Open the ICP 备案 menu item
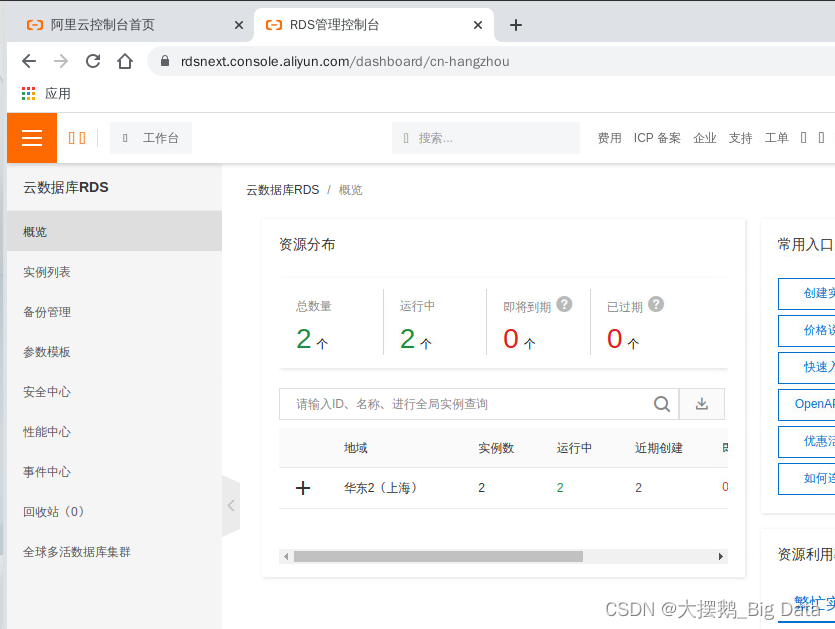835x629 pixels. (657, 138)
